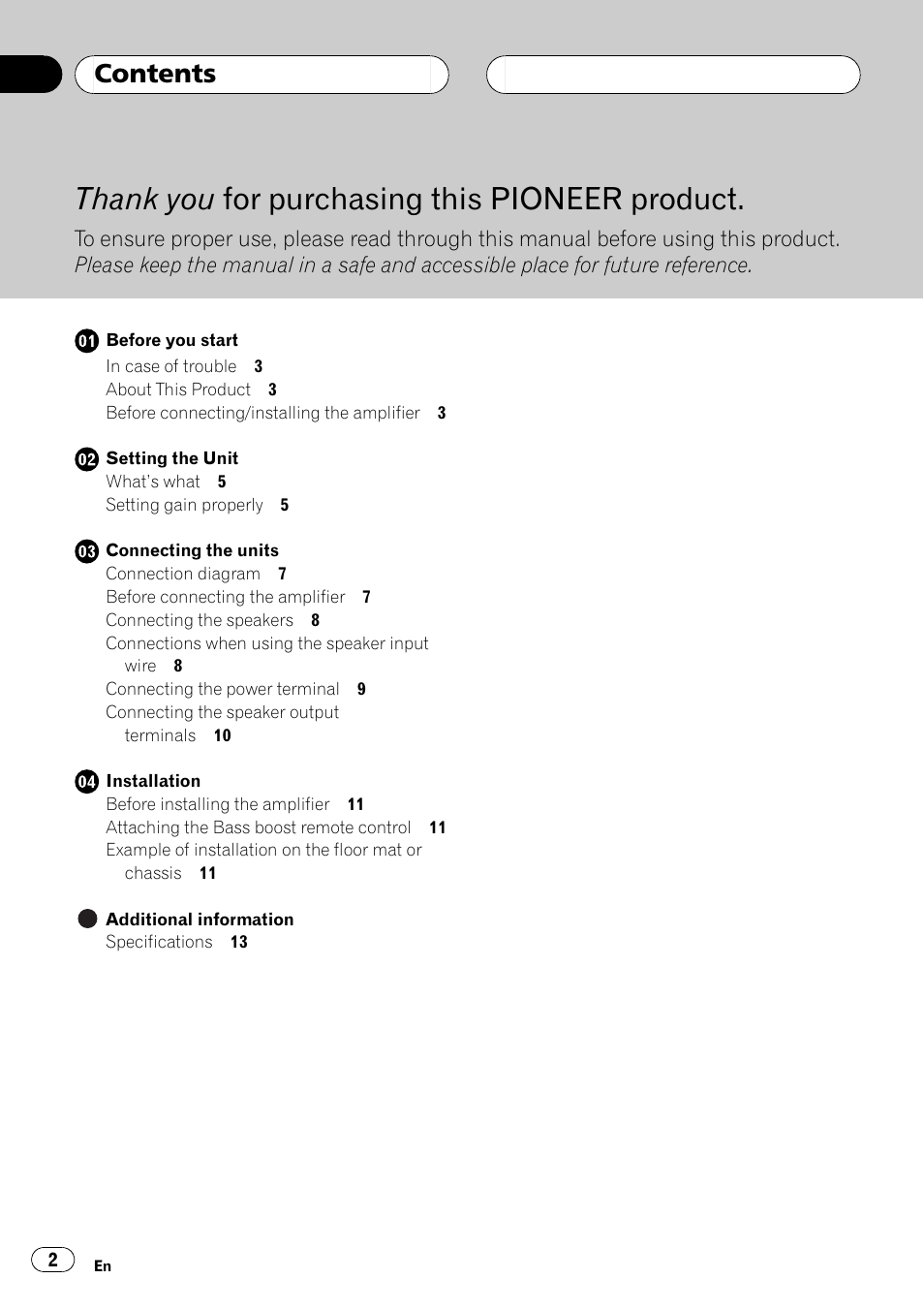Open Connecting the power terminal
The image size is (924, 1310).
tap(235, 689)
